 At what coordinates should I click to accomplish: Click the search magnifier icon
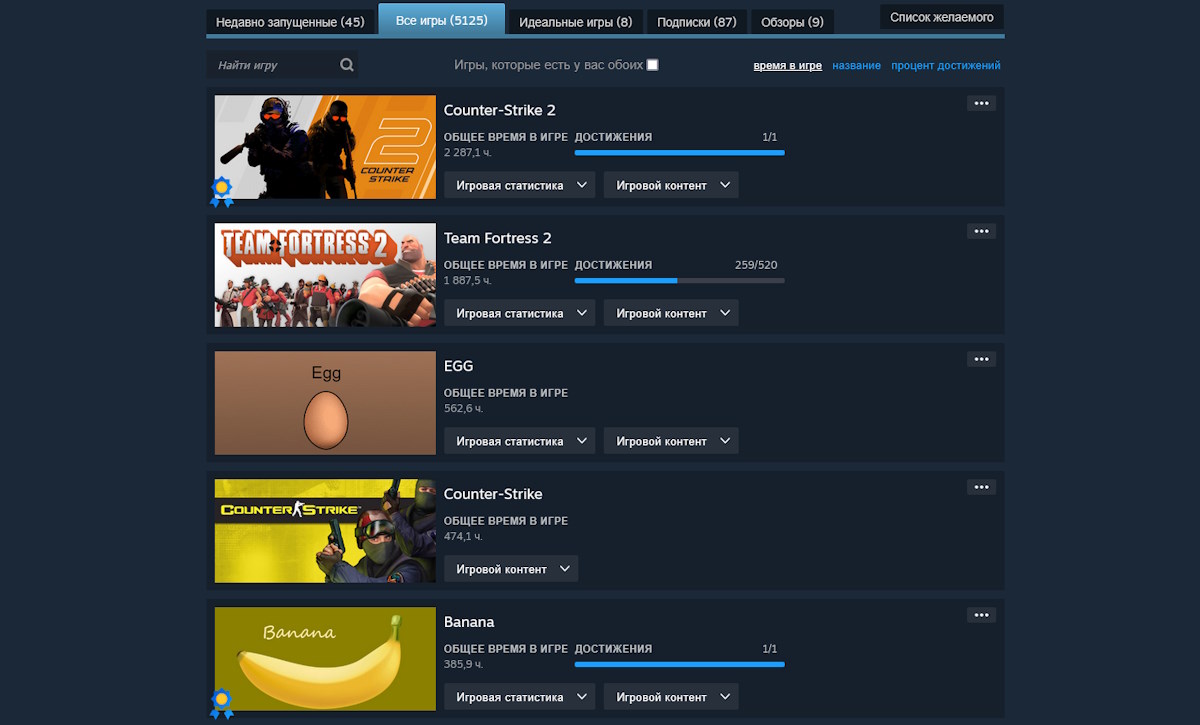pos(346,65)
